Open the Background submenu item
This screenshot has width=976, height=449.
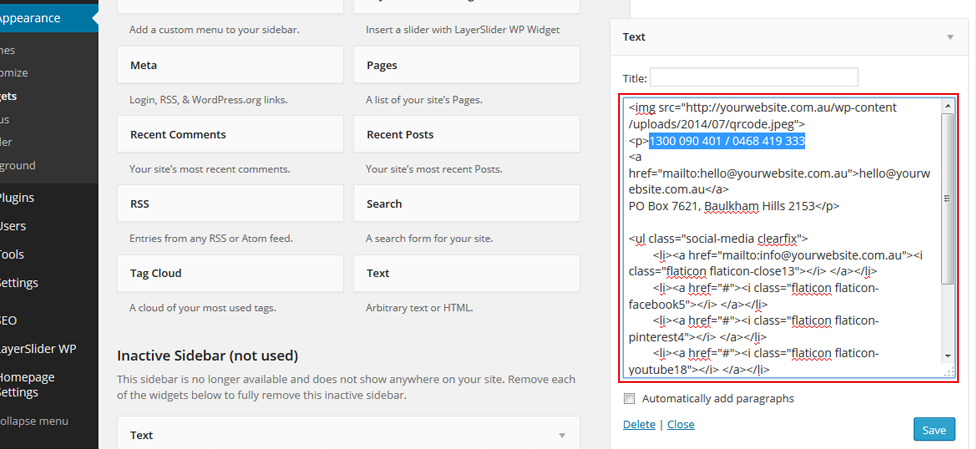pyautogui.click(x=17, y=166)
